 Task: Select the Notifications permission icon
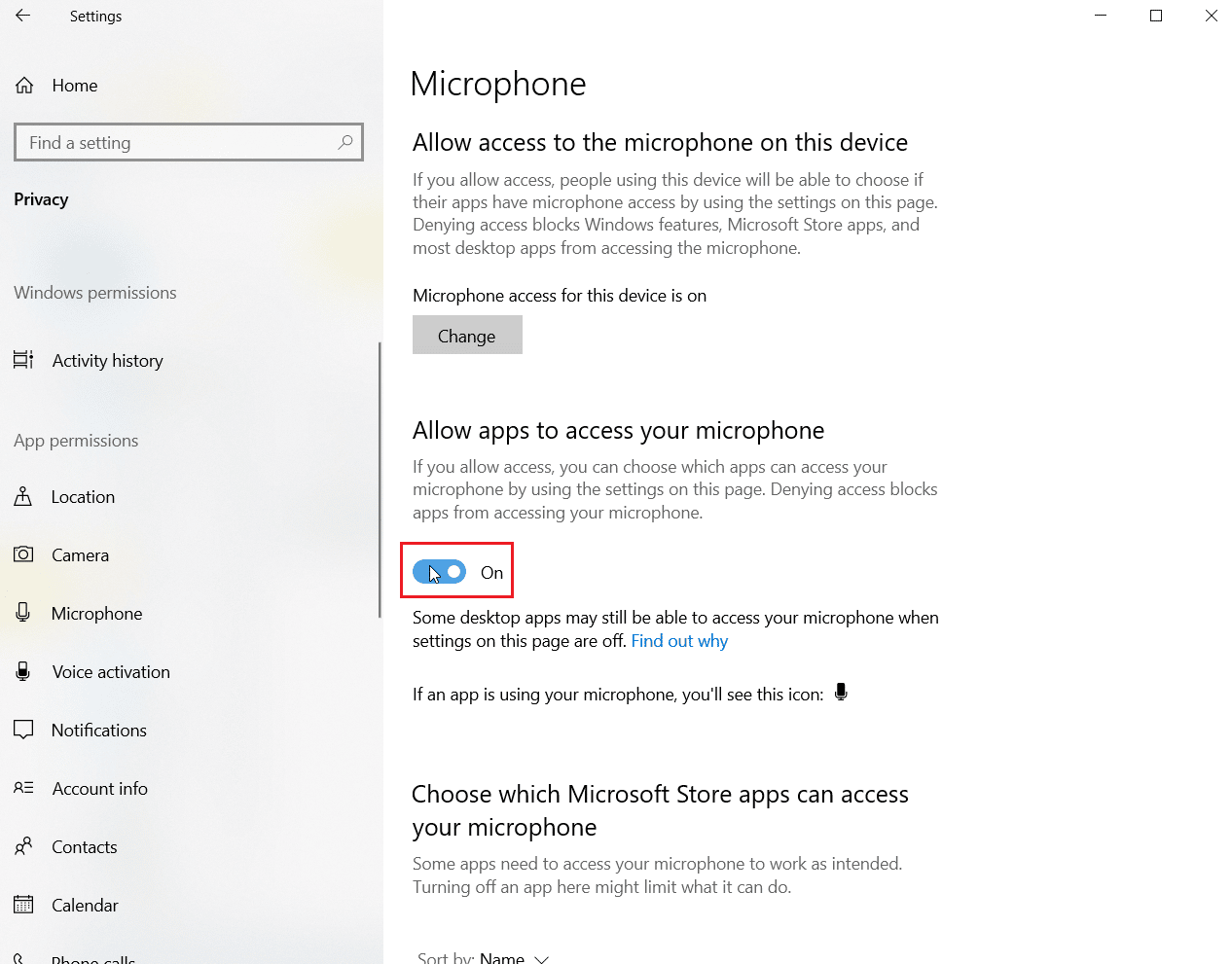[x=23, y=730]
